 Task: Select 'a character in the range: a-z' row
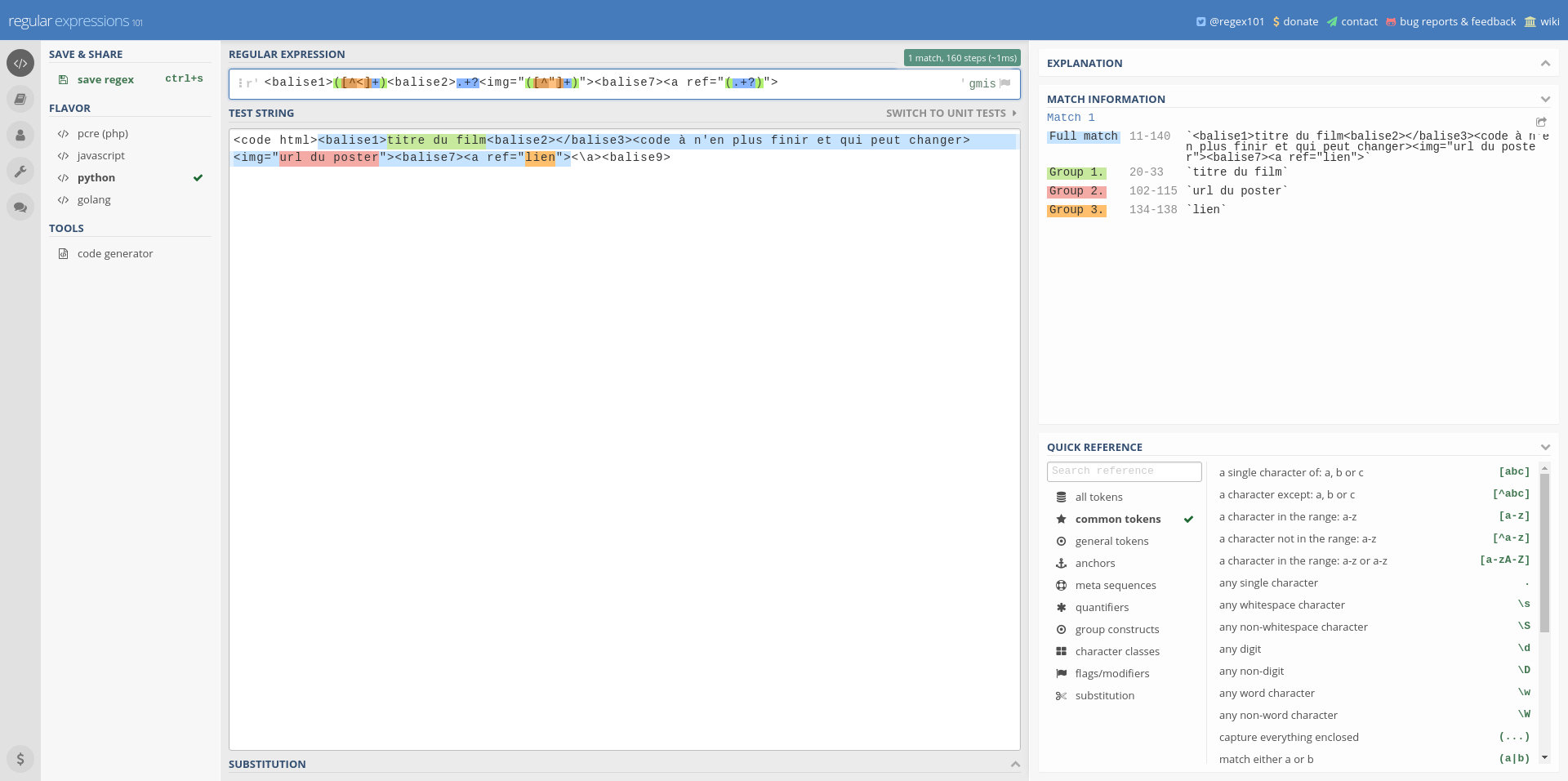[x=1374, y=516]
